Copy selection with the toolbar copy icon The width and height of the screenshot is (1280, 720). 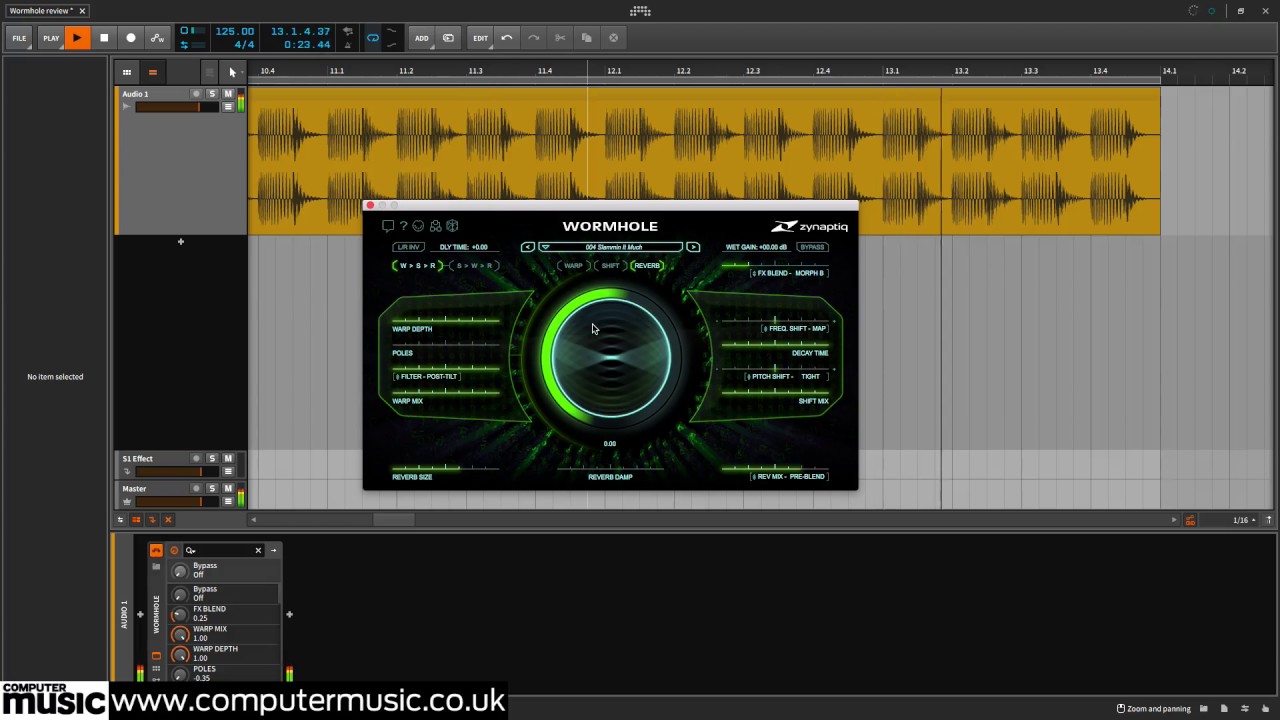587,38
